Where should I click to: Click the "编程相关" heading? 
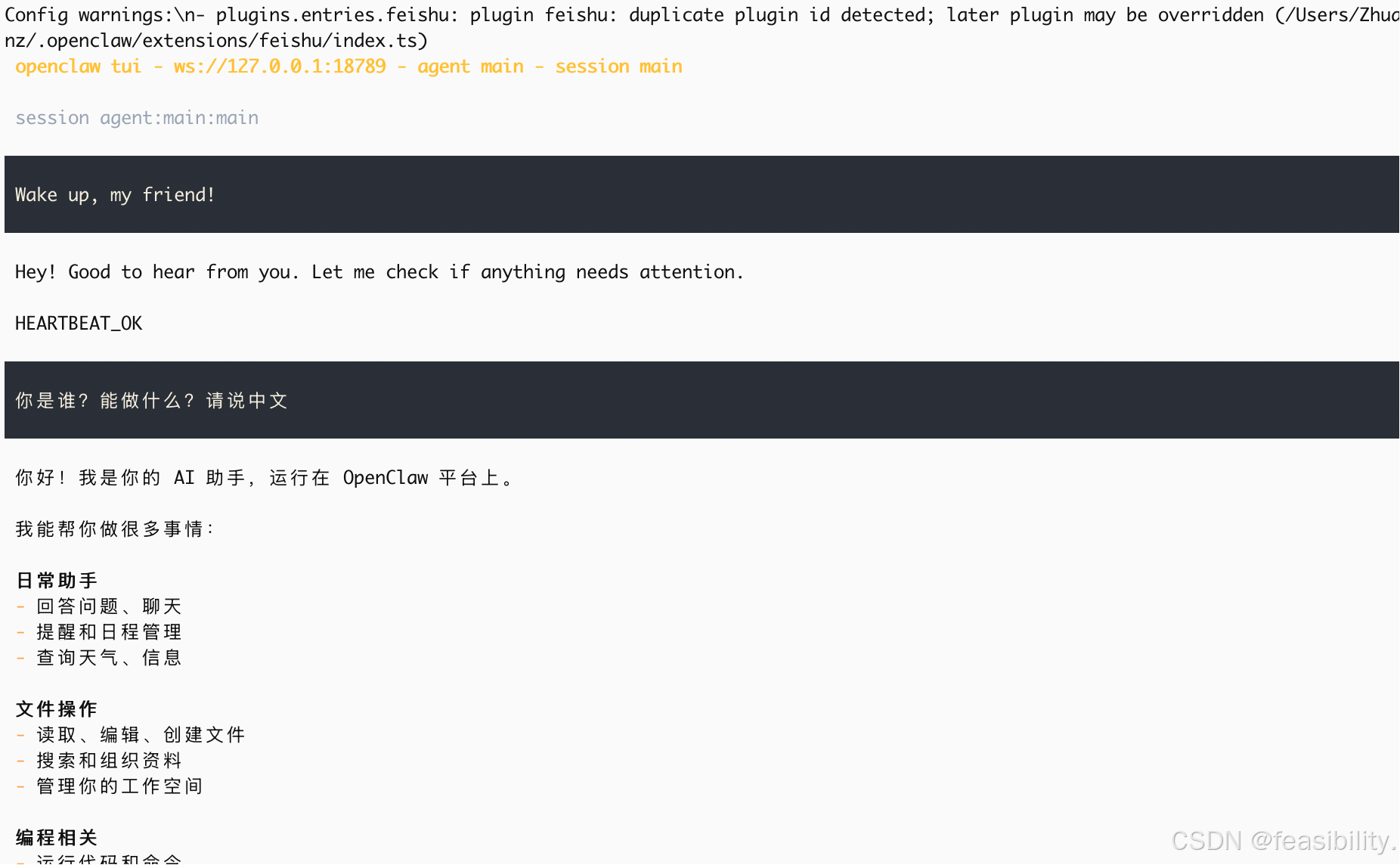[57, 838]
